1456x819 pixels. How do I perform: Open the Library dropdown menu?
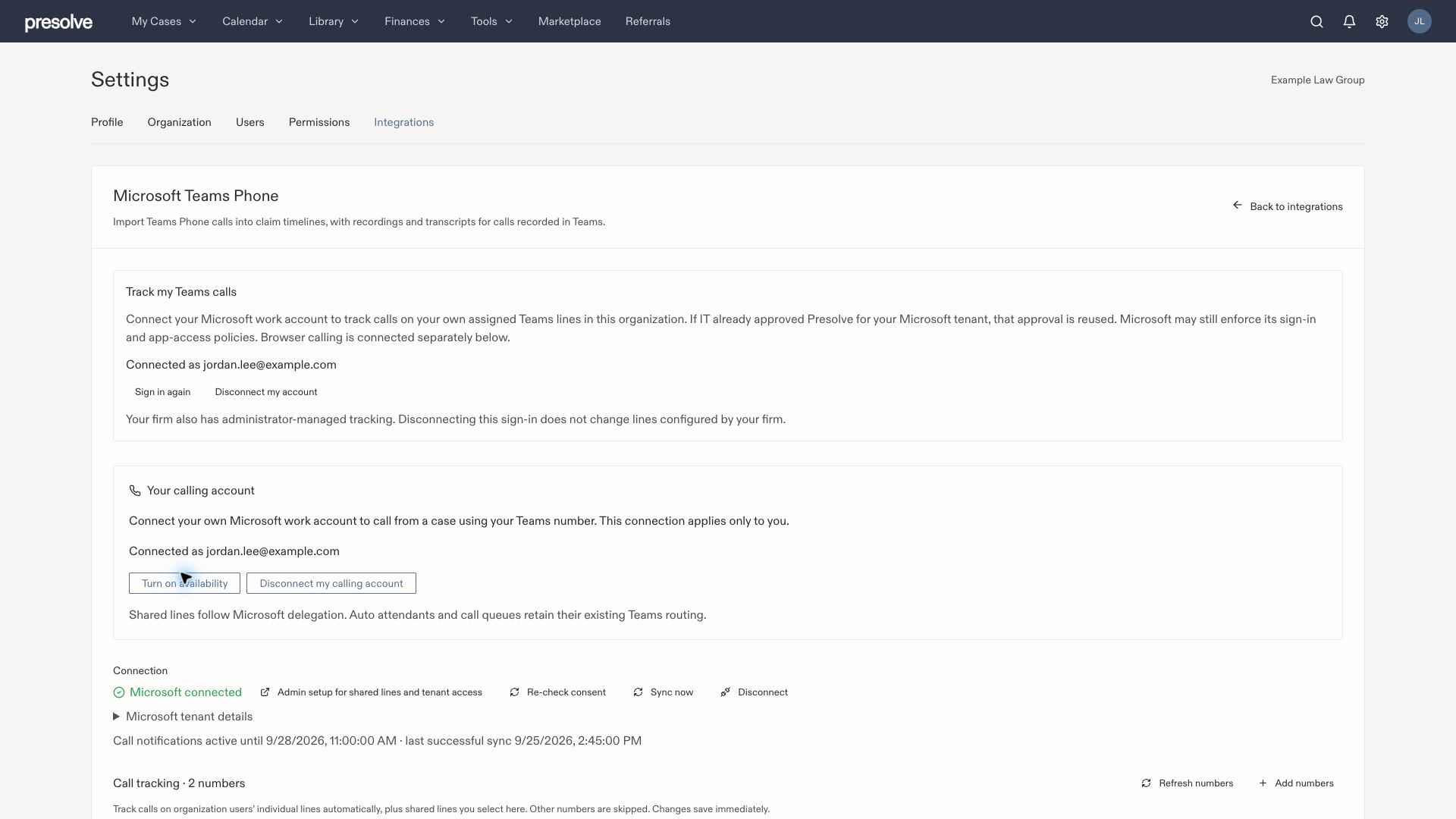[334, 21]
